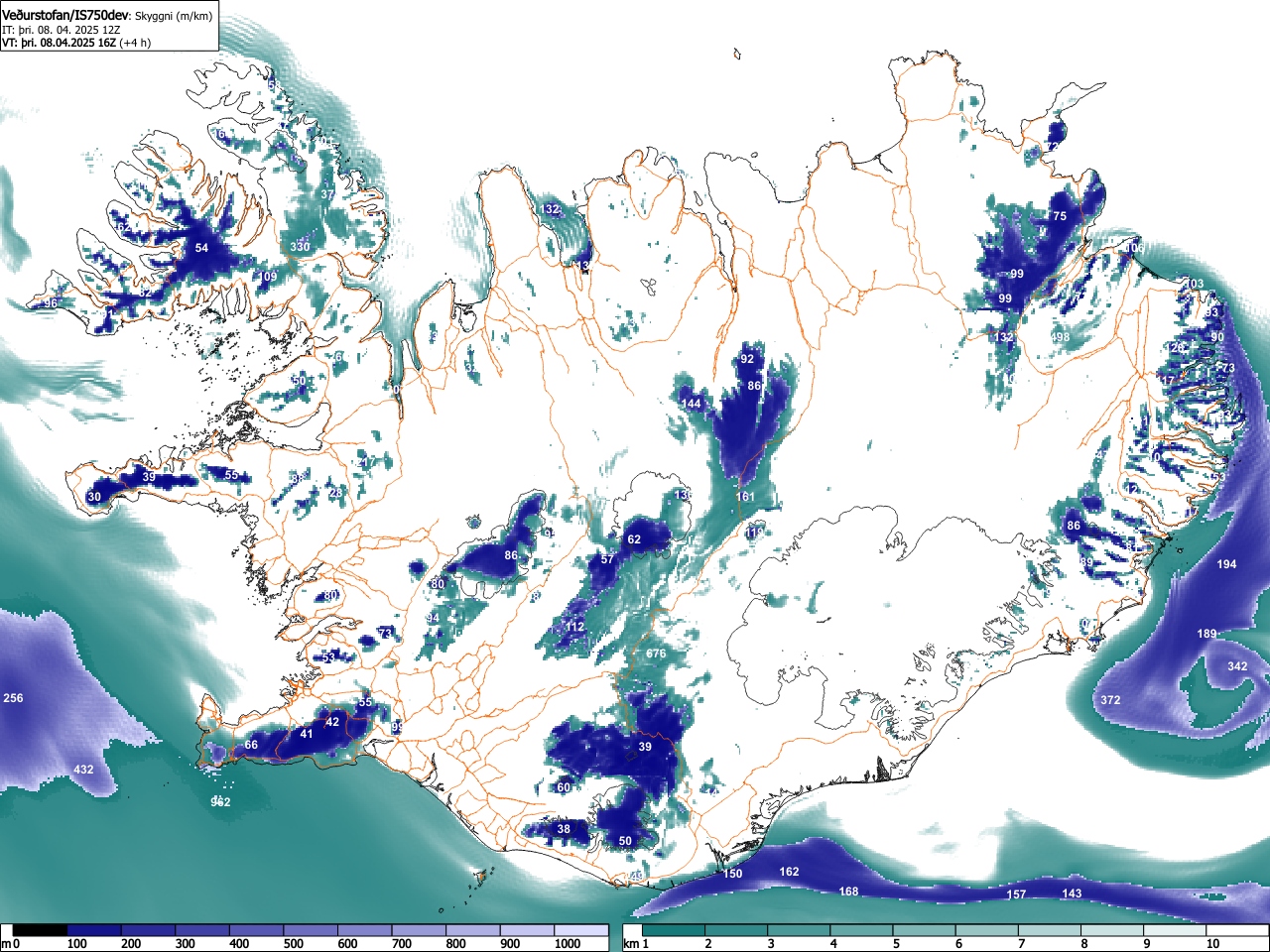This screenshot has width=1270, height=952.
Task: Click the 42 value on Reykjanes peninsula
Action: click(x=332, y=722)
